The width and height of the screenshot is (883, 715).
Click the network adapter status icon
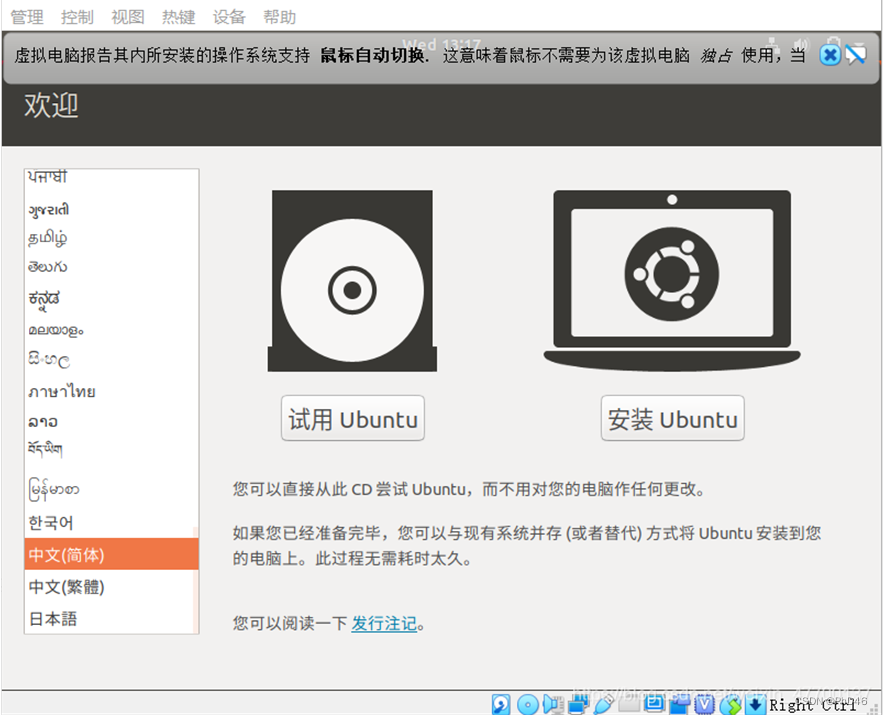[x=578, y=704]
